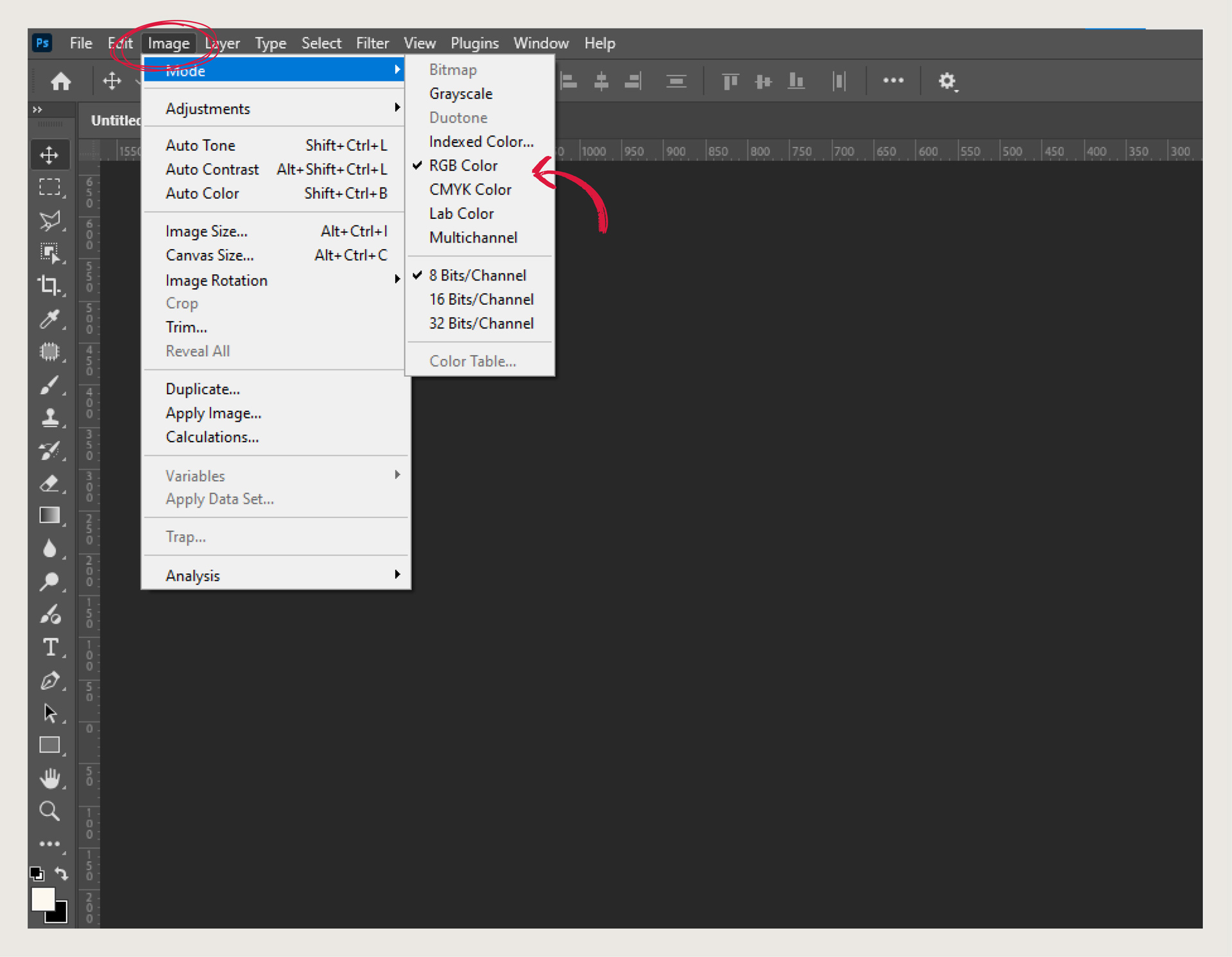Image resolution: width=1232 pixels, height=957 pixels.
Task: Choose 32 Bits/Channel option
Action: pos(480,323)
